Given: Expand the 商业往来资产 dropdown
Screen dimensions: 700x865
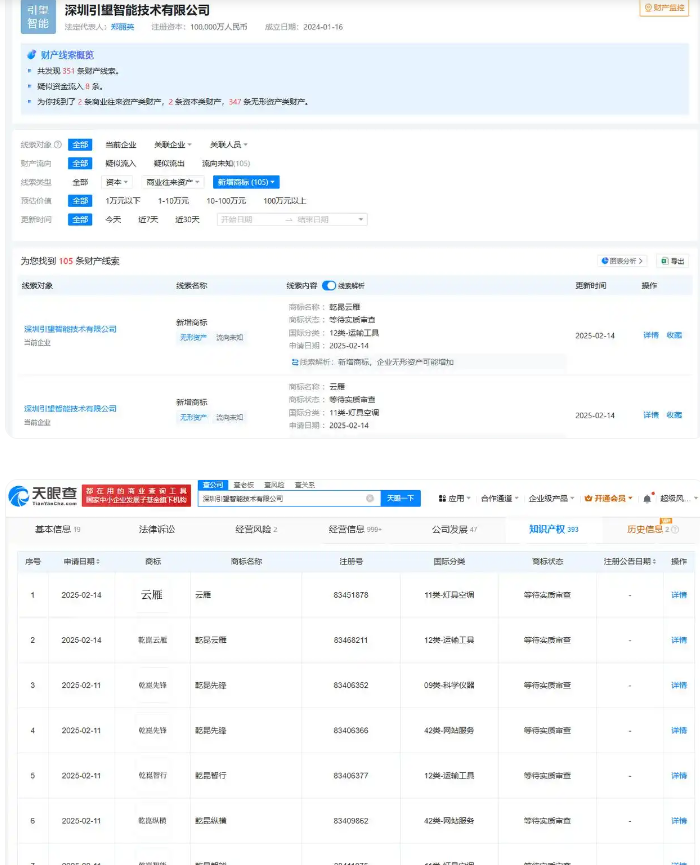Looking at the screenshot, I should (174, 182).
